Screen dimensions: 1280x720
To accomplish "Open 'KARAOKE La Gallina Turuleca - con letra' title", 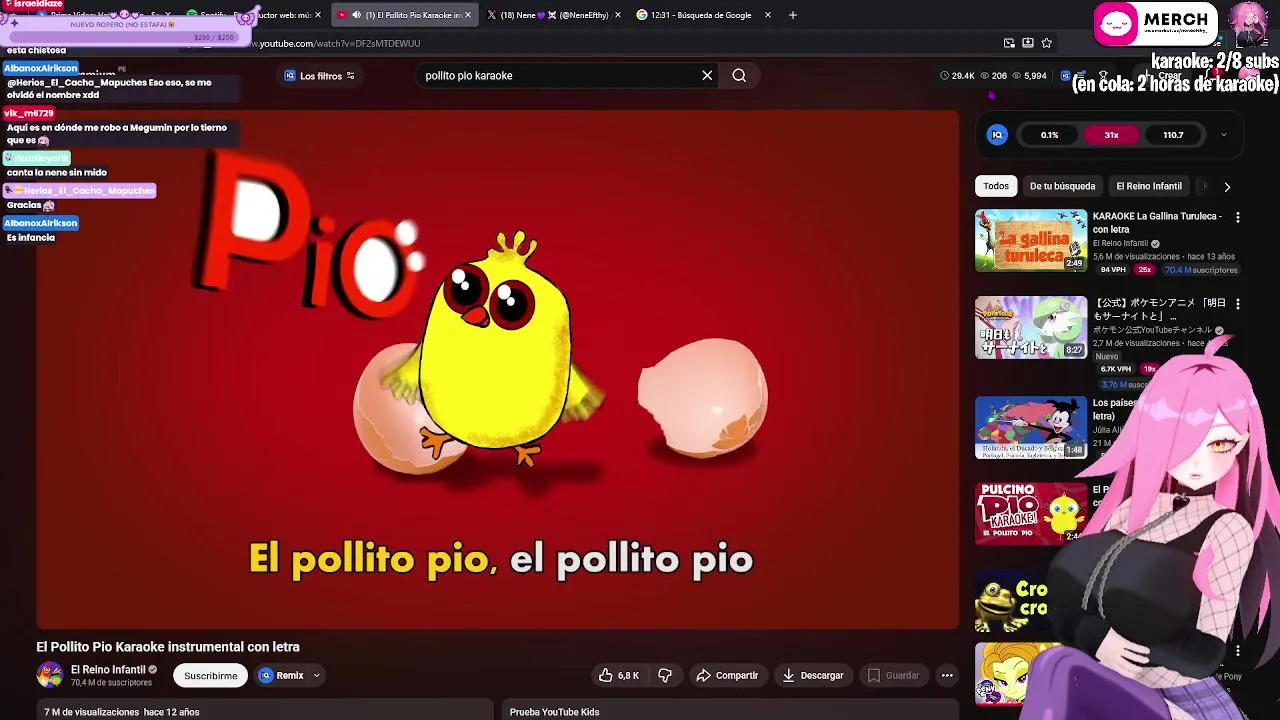I will coord(1157,222).
